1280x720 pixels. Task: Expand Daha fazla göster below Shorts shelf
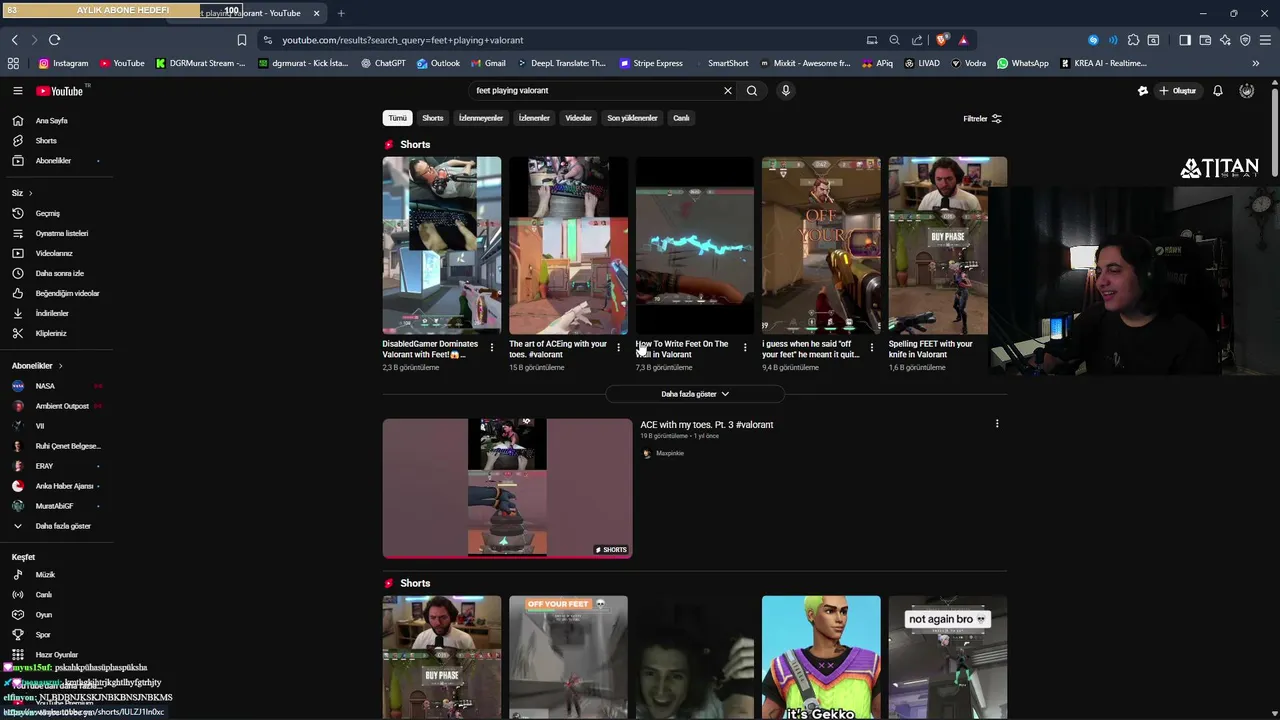pos(695,394)
